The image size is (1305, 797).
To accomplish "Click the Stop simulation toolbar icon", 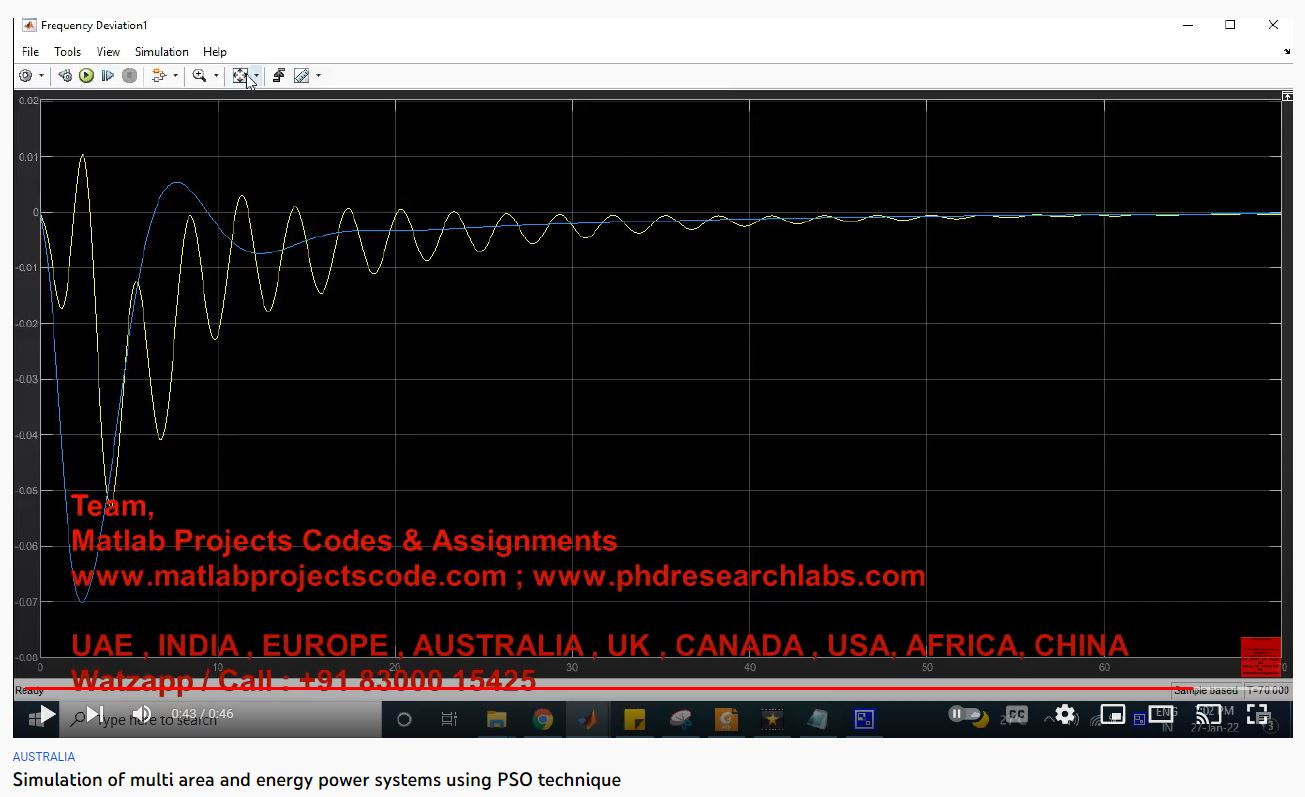I will (130, 76).
